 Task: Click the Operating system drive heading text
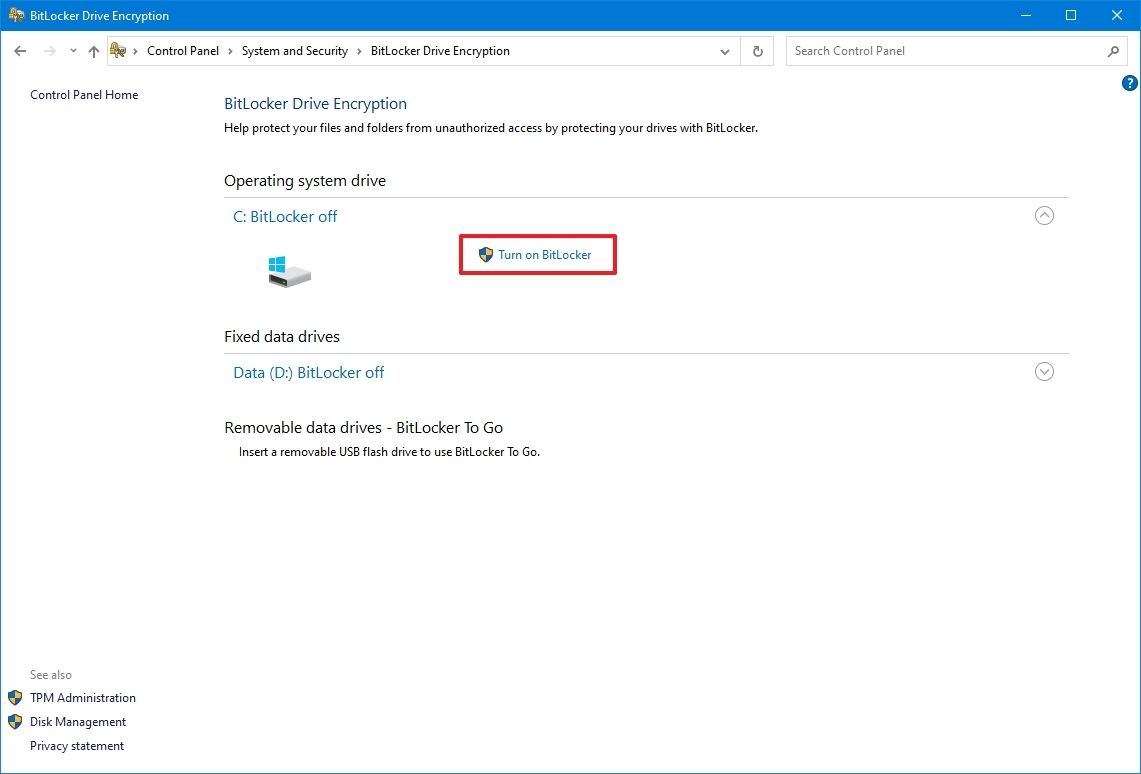(x=305, y=180)
